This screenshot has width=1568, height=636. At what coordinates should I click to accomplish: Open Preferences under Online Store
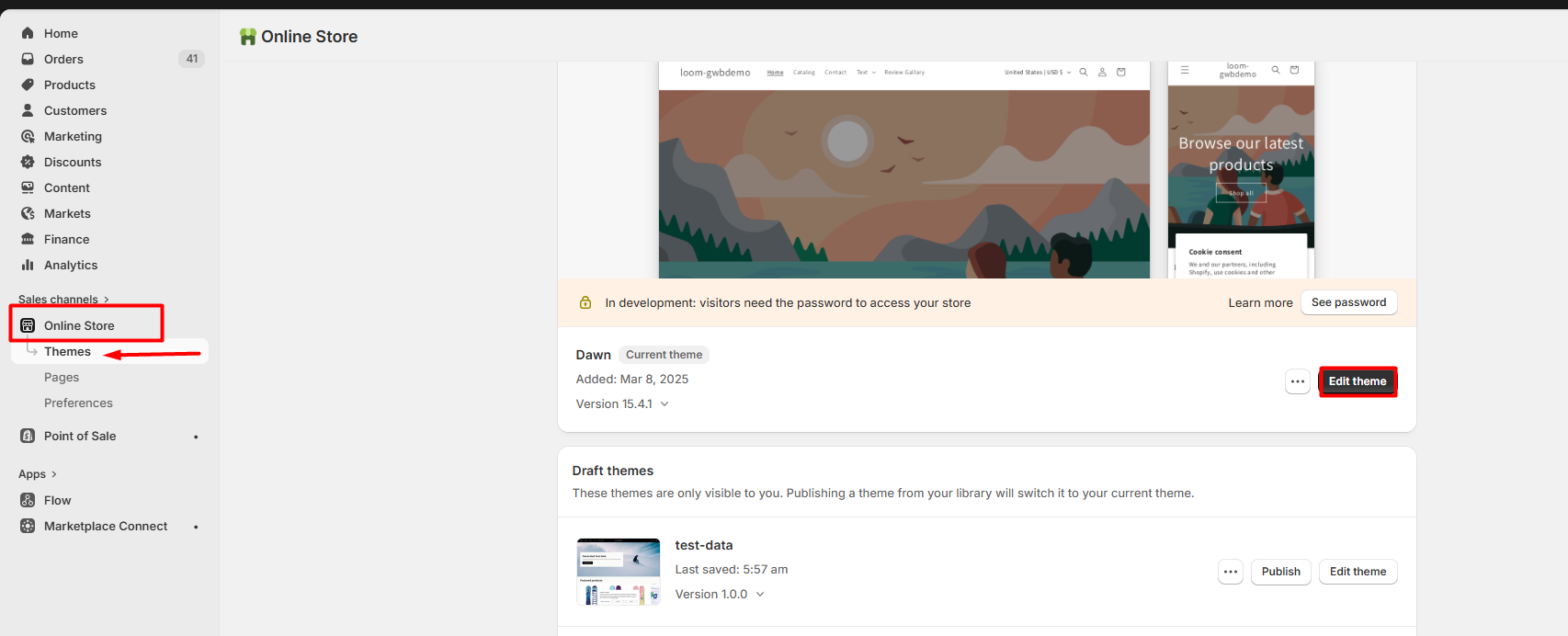point(78,403)
